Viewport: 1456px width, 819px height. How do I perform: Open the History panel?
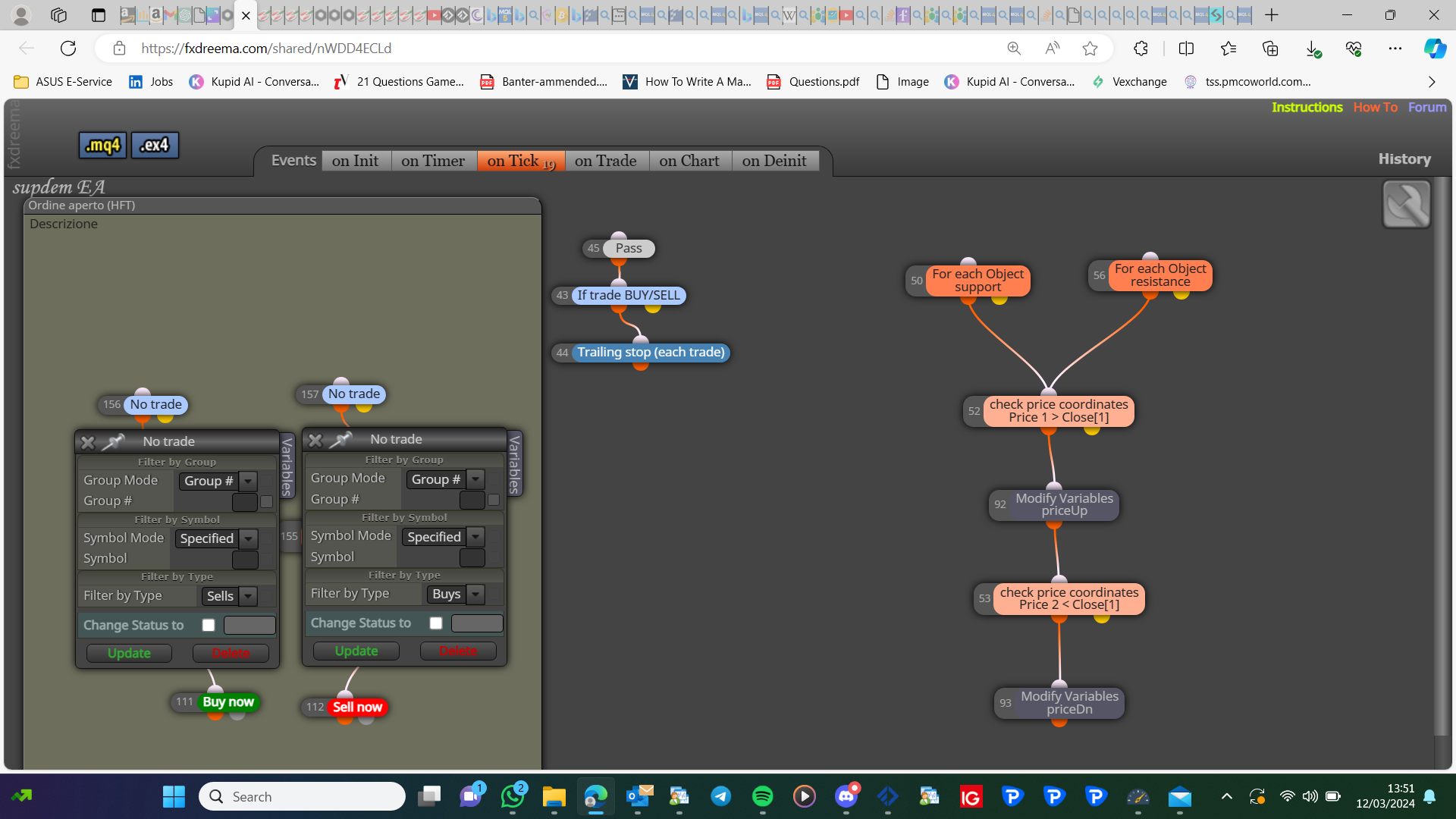pyautogui.click(x=1404, y=159)
